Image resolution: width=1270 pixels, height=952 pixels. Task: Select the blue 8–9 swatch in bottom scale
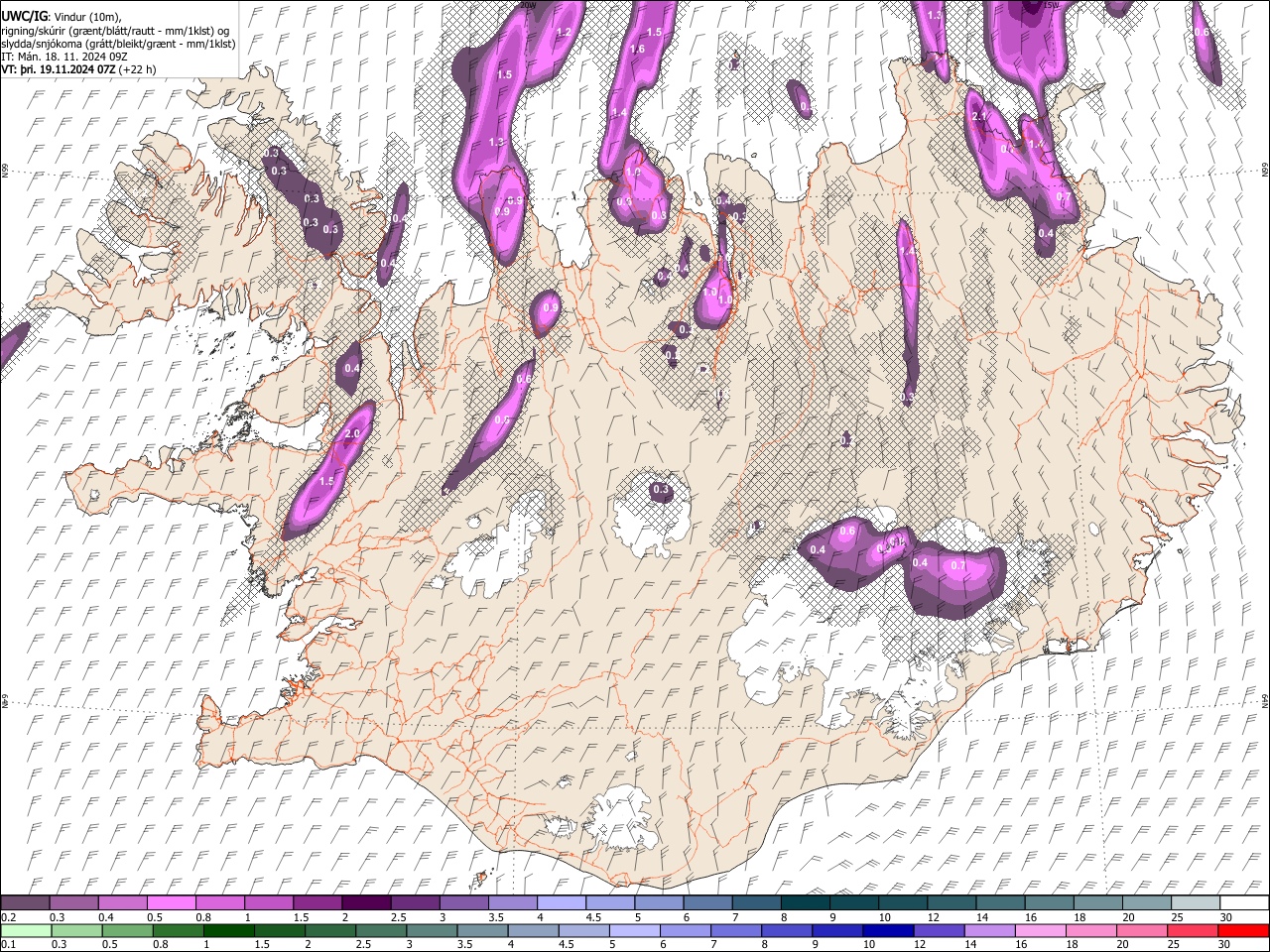tap(788, 930)
